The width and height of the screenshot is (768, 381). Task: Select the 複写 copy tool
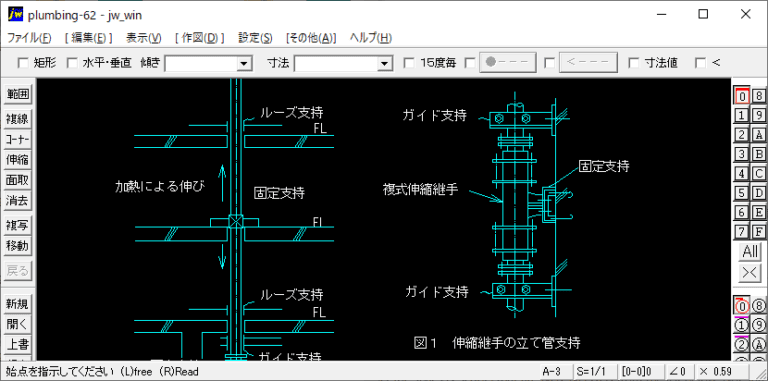click(x=17, y=225)
